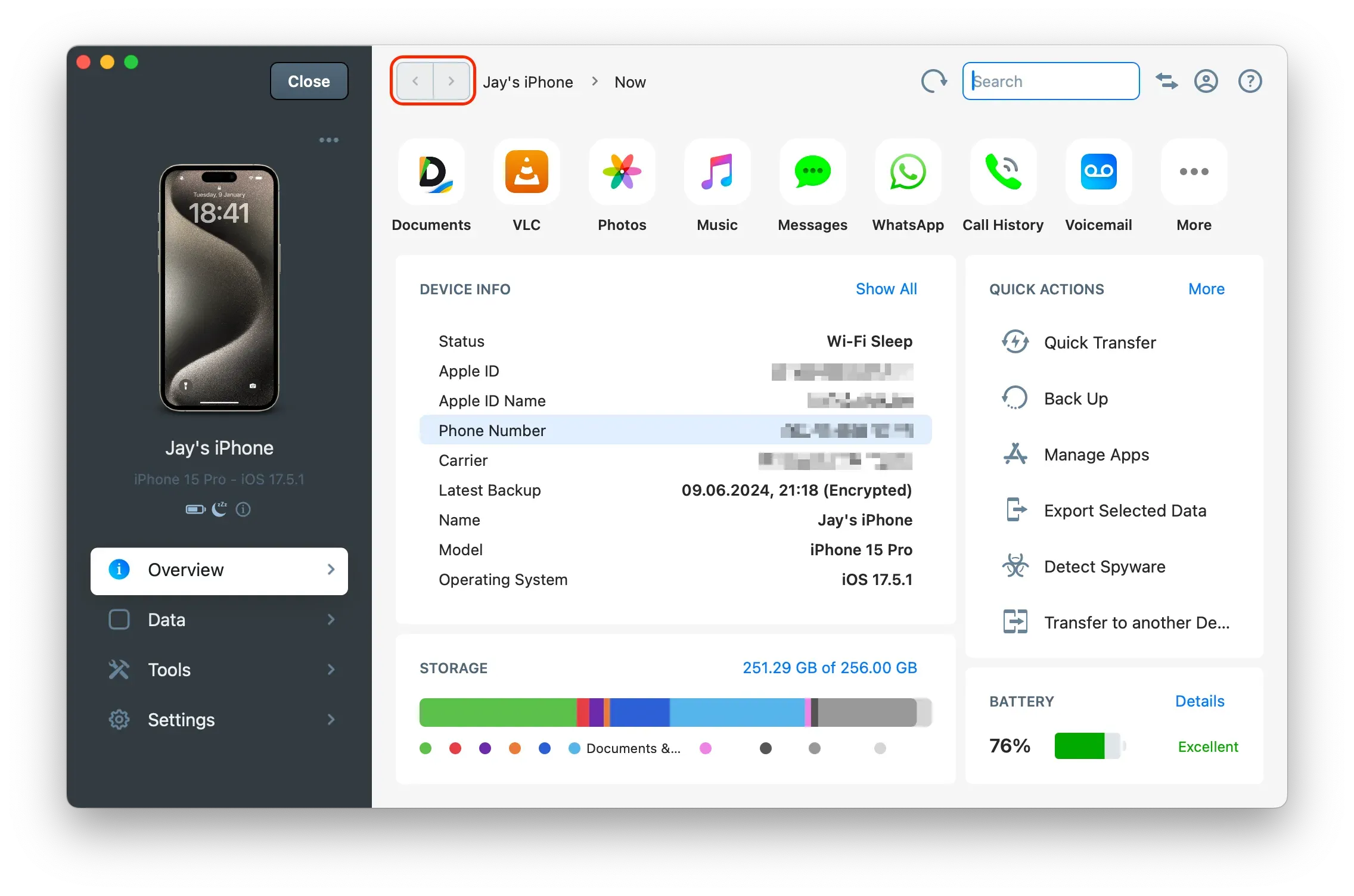Expand the Settings sidebar section

pyautogui.click(x=219, y=720)
